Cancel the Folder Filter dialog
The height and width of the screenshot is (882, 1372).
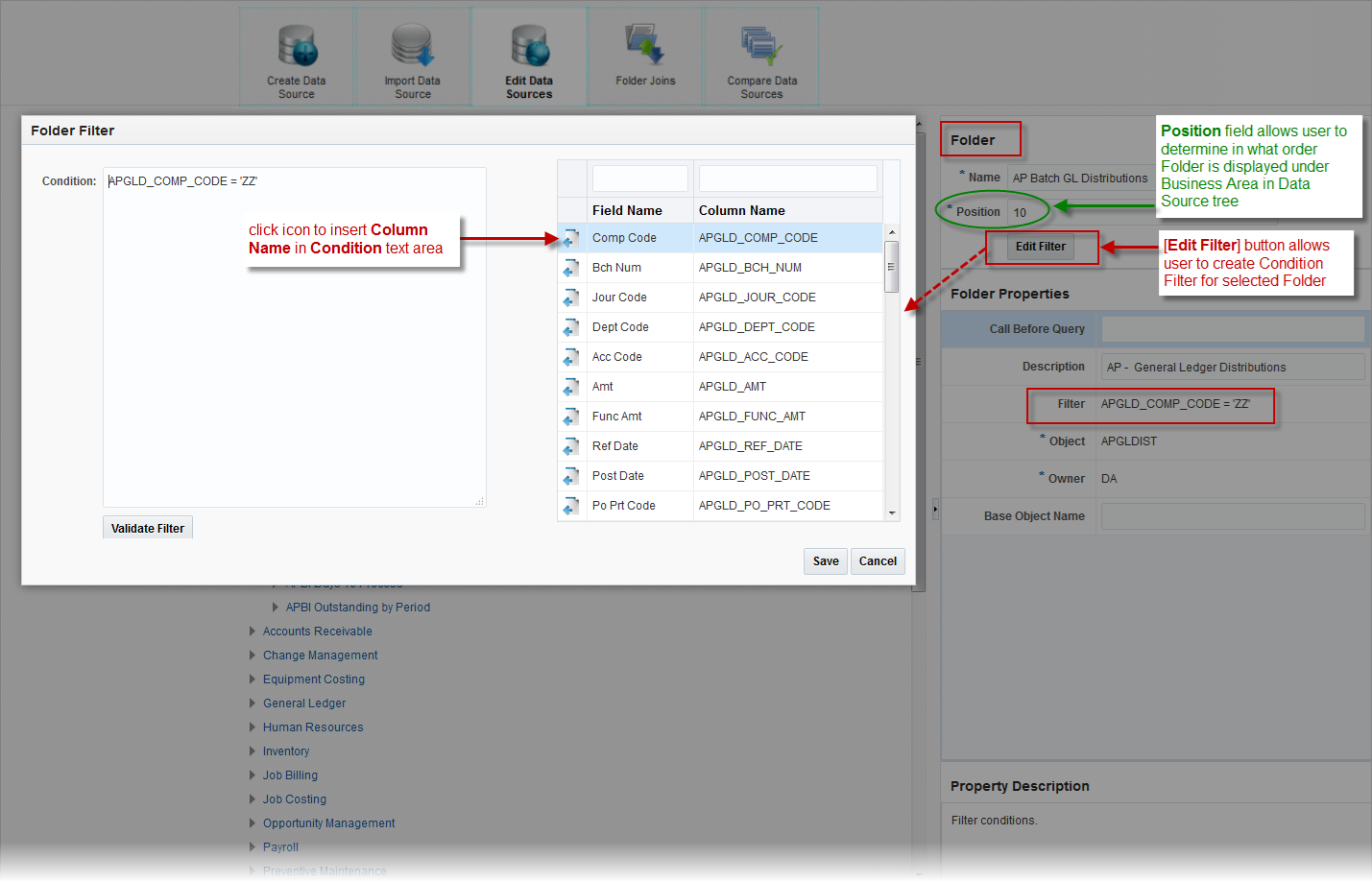pyautogui.click(x=878, y=561)
